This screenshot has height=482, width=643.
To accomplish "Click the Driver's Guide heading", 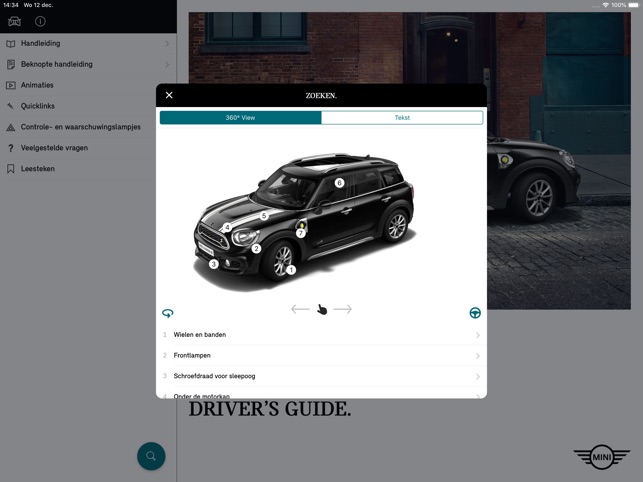I will [270, 409].
